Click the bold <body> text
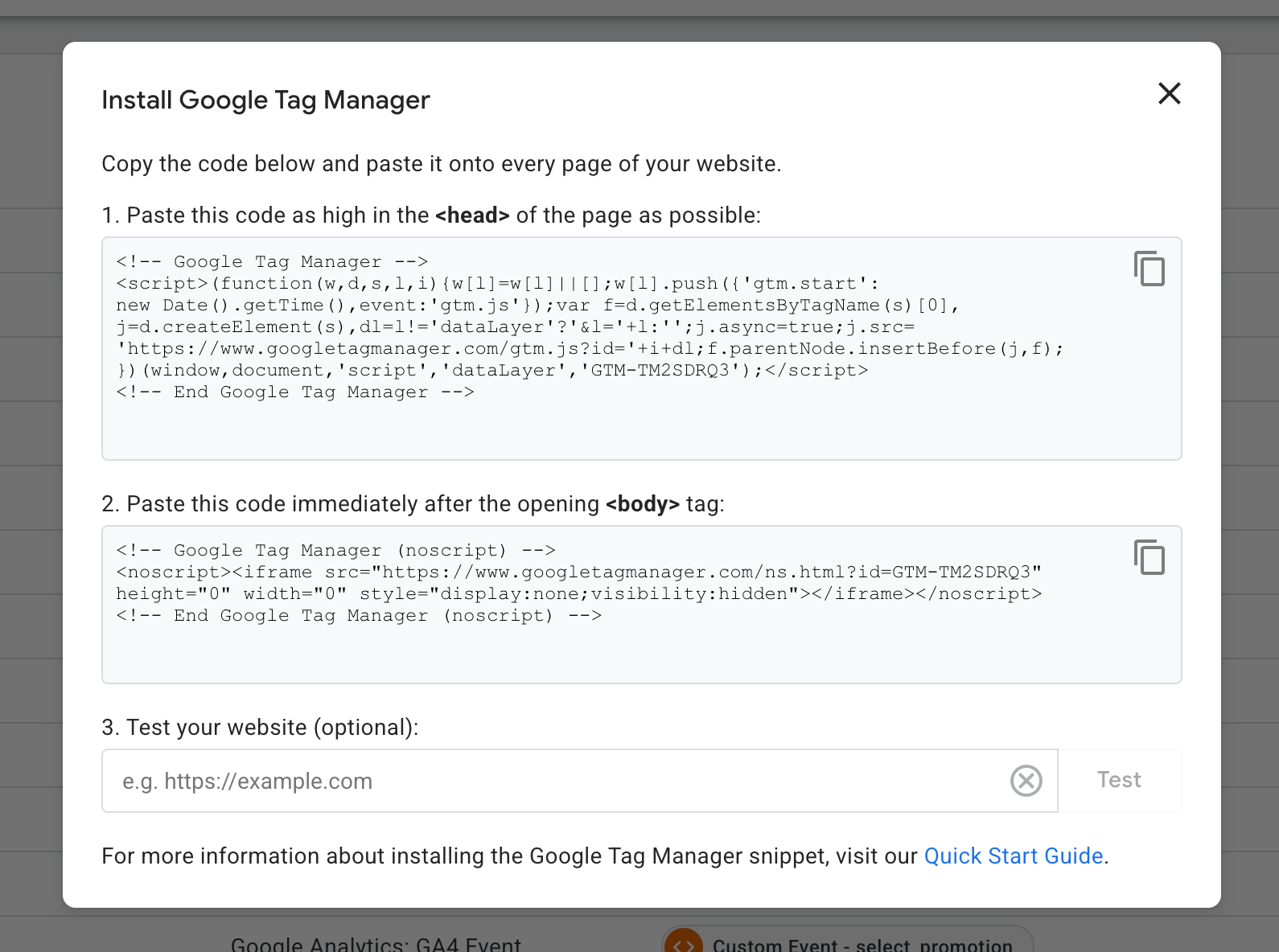 tap(643, 504)
